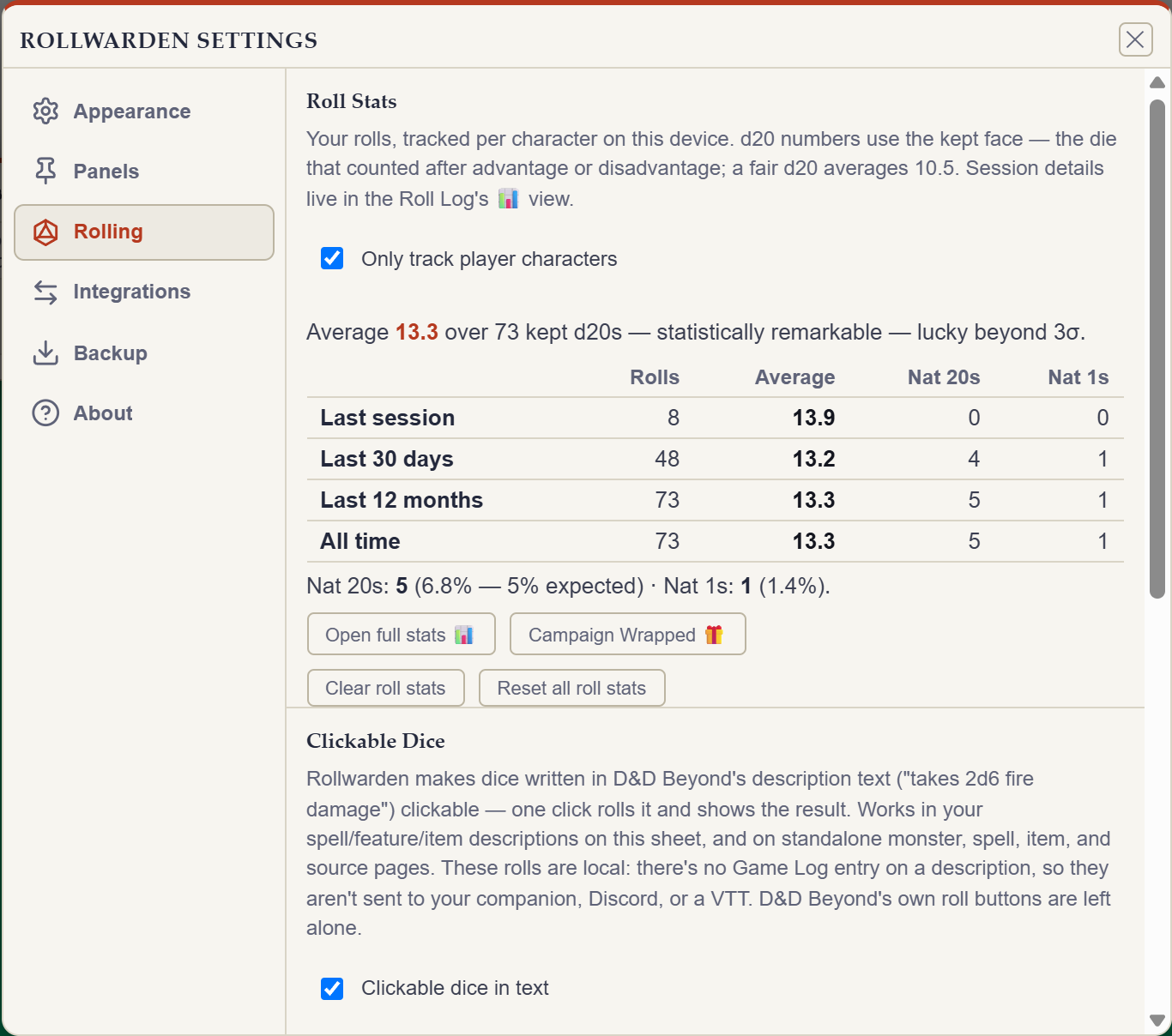Open the Appearance settings tab
This screenshot has height=1036, width=1172.
pos(144,111)
